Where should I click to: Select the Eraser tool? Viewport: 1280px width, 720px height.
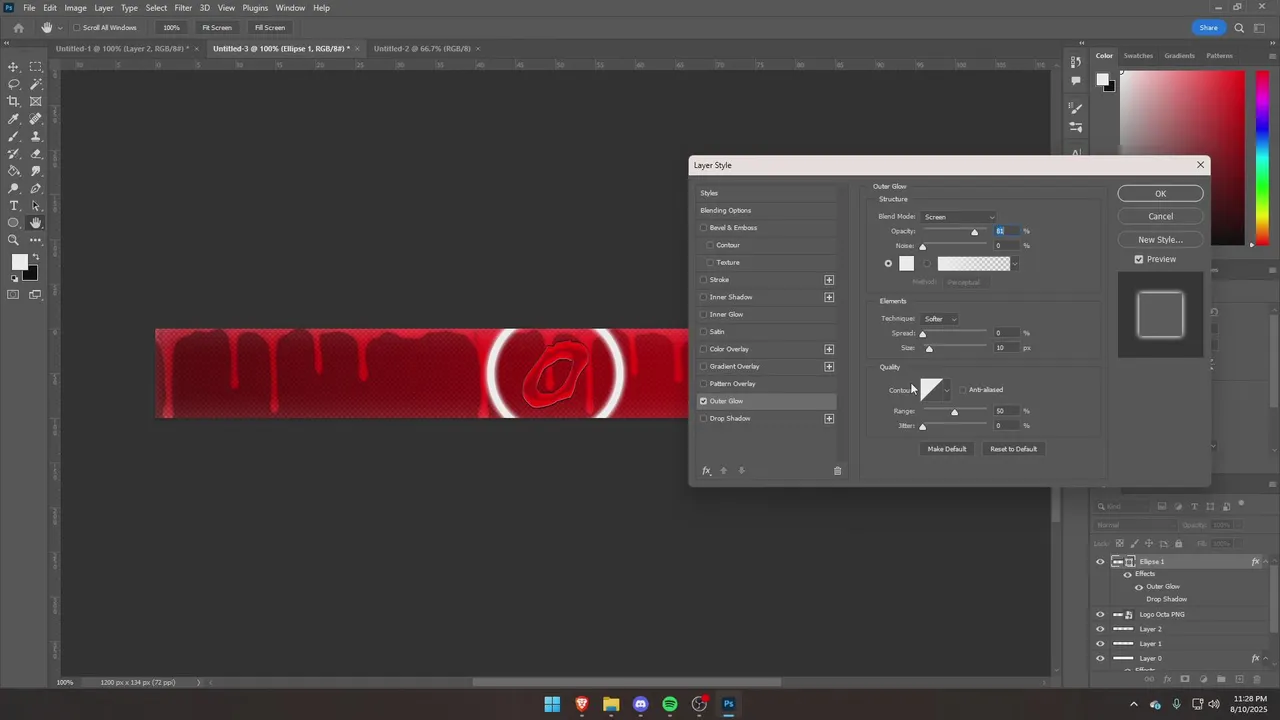coord(36,154)
